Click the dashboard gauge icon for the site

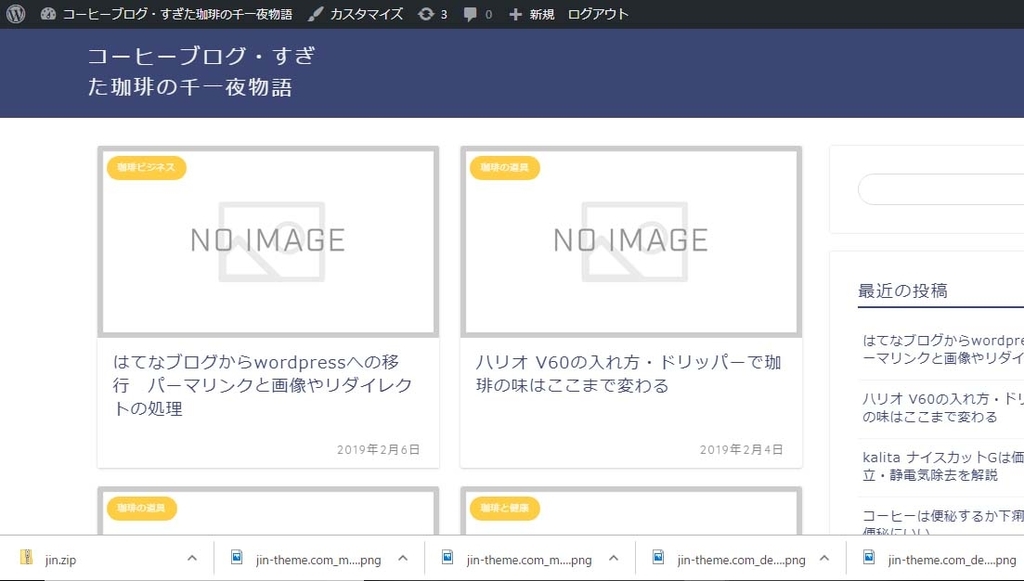pos(48,14)
